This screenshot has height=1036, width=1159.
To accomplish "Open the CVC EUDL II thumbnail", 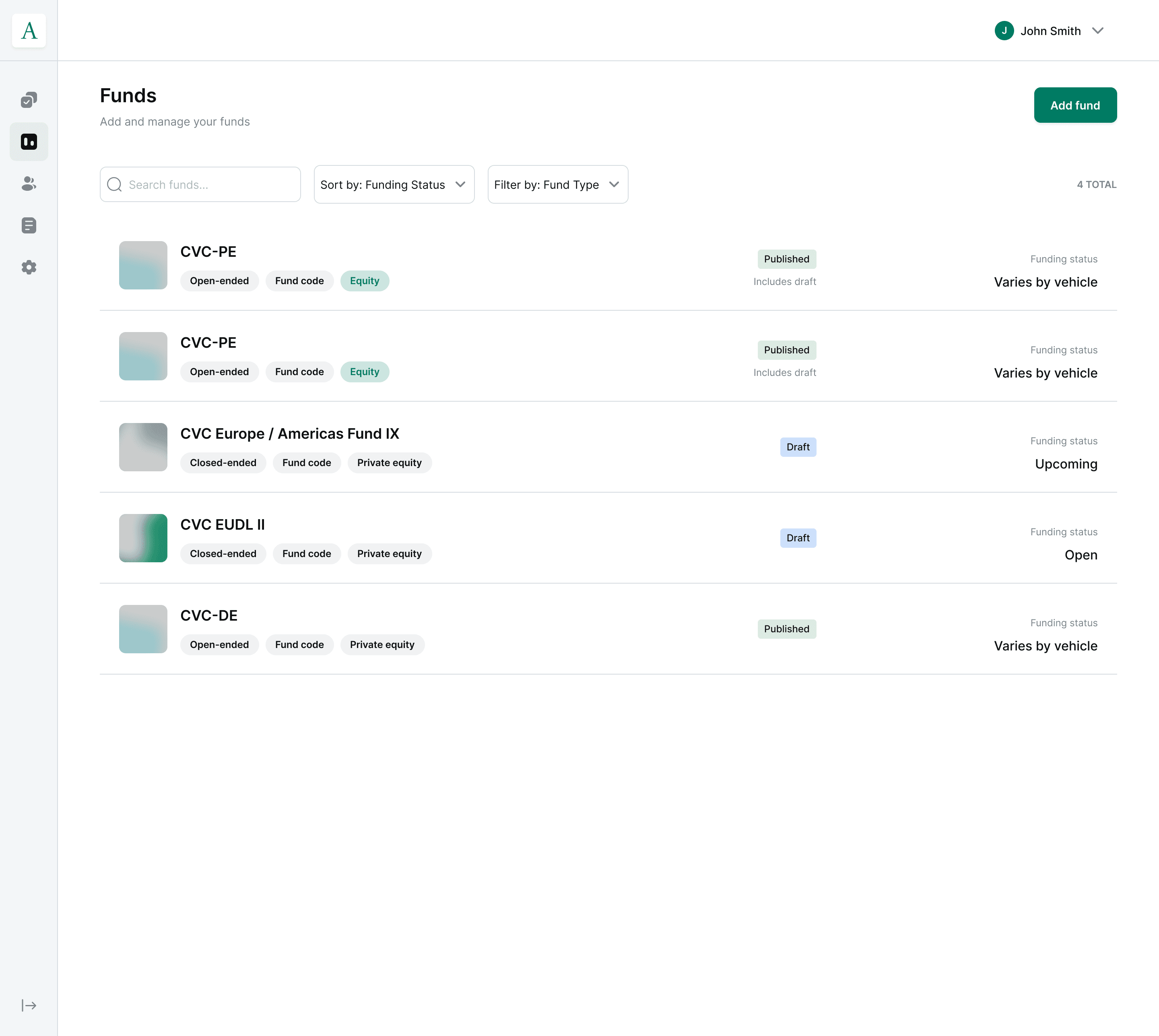I will 143,538.
